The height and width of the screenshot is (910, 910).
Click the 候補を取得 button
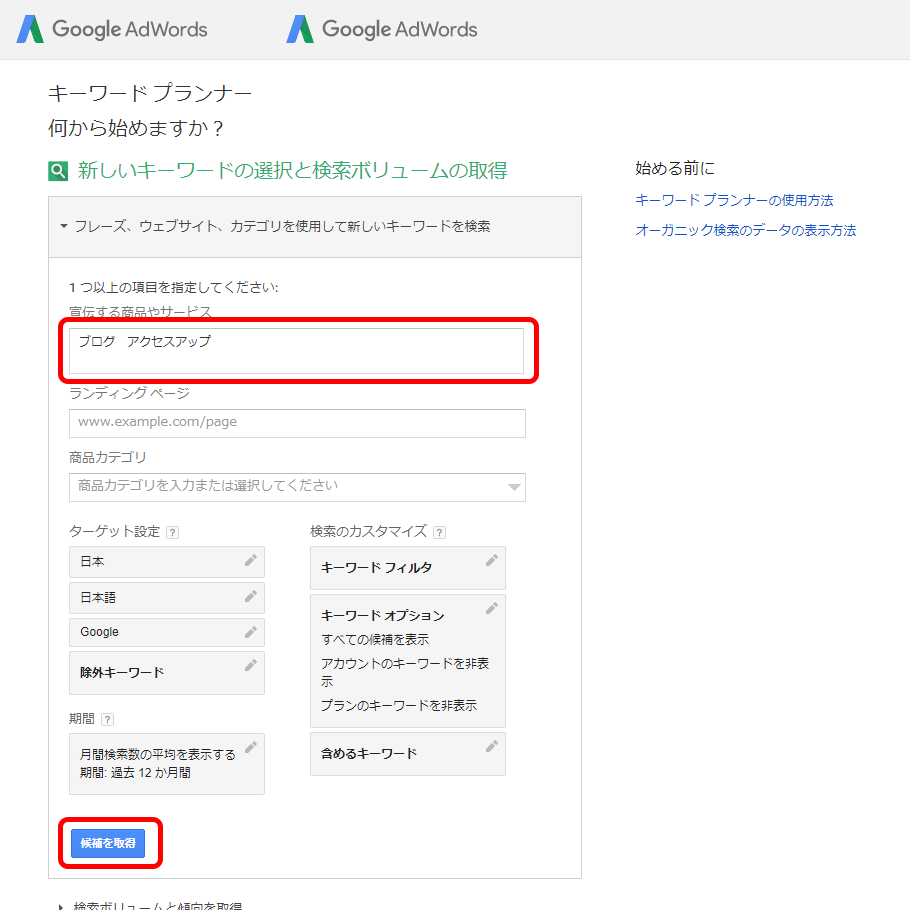click(x=108, y=843)
